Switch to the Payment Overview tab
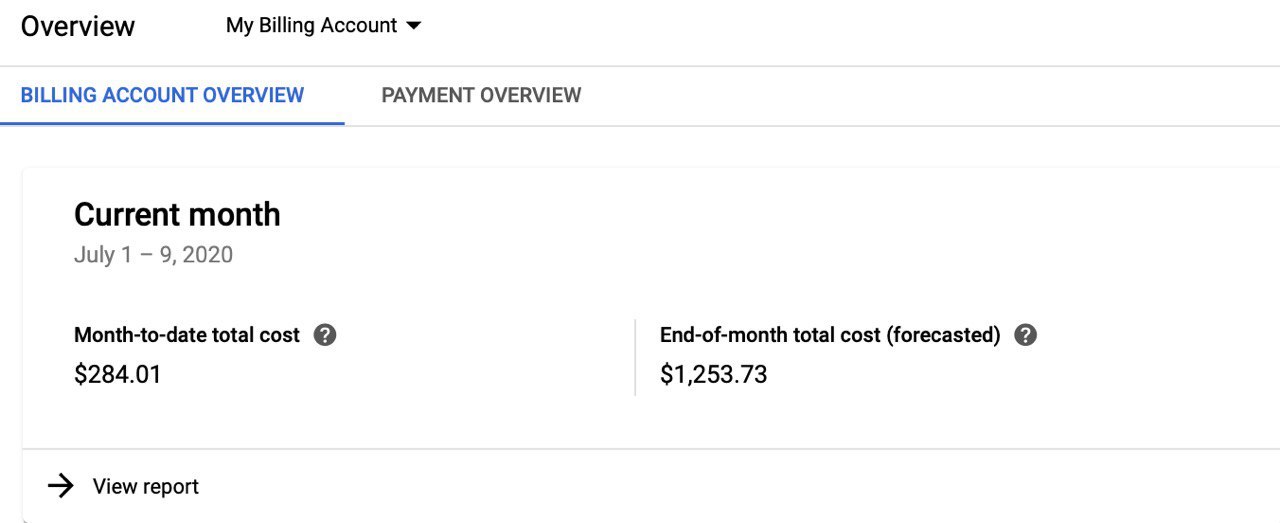This screenshot has width=1280, height=523. tap(481, 95)
